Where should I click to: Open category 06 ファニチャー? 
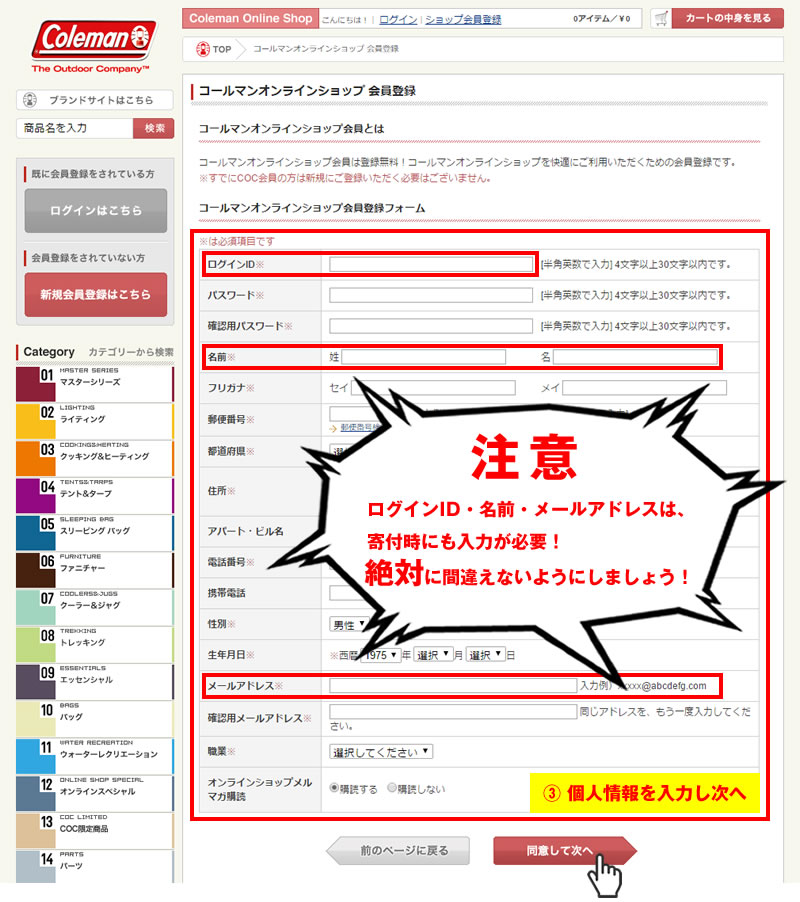point(95,570)
